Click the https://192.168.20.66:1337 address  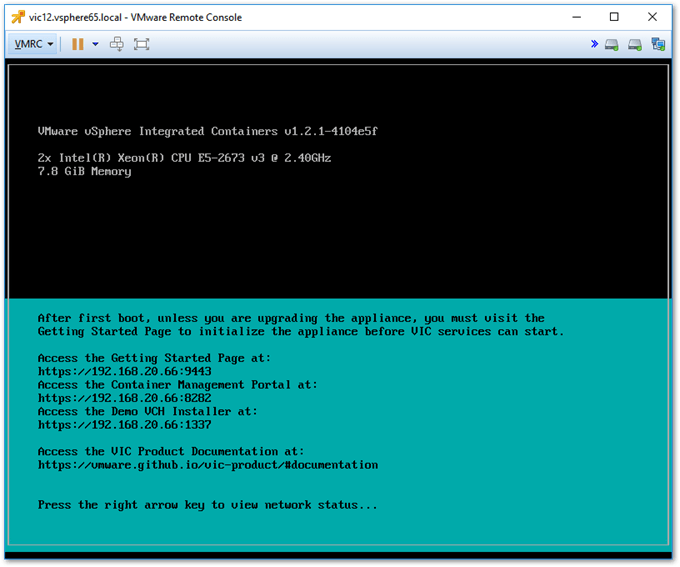(x=124, y=425)
